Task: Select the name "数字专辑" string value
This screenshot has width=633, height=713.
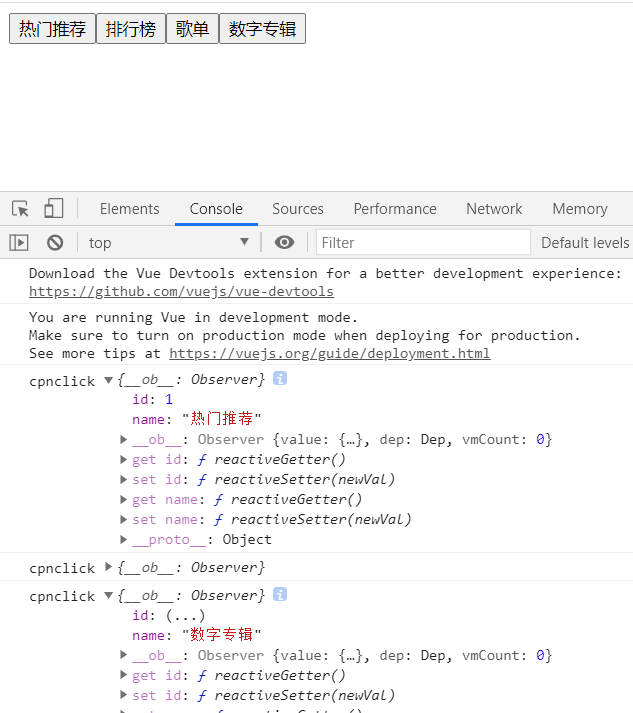Action: click(x=221, y=634)
